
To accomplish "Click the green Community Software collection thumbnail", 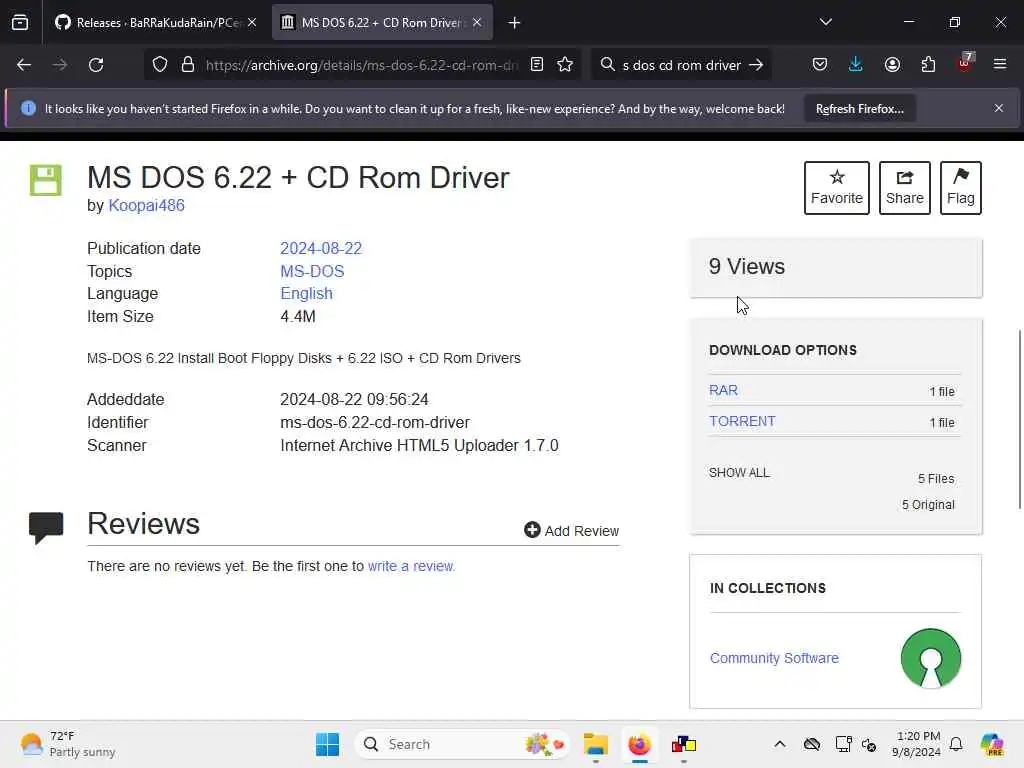I will 931,658.
